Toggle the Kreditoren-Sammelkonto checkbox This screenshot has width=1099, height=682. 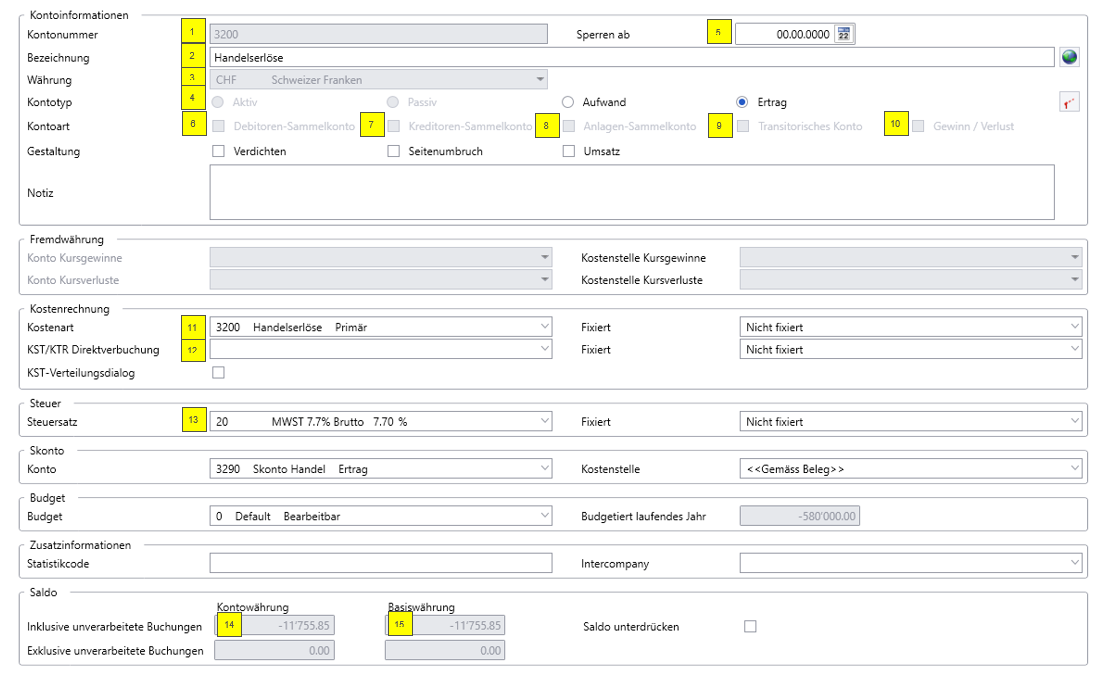[394, 126]
